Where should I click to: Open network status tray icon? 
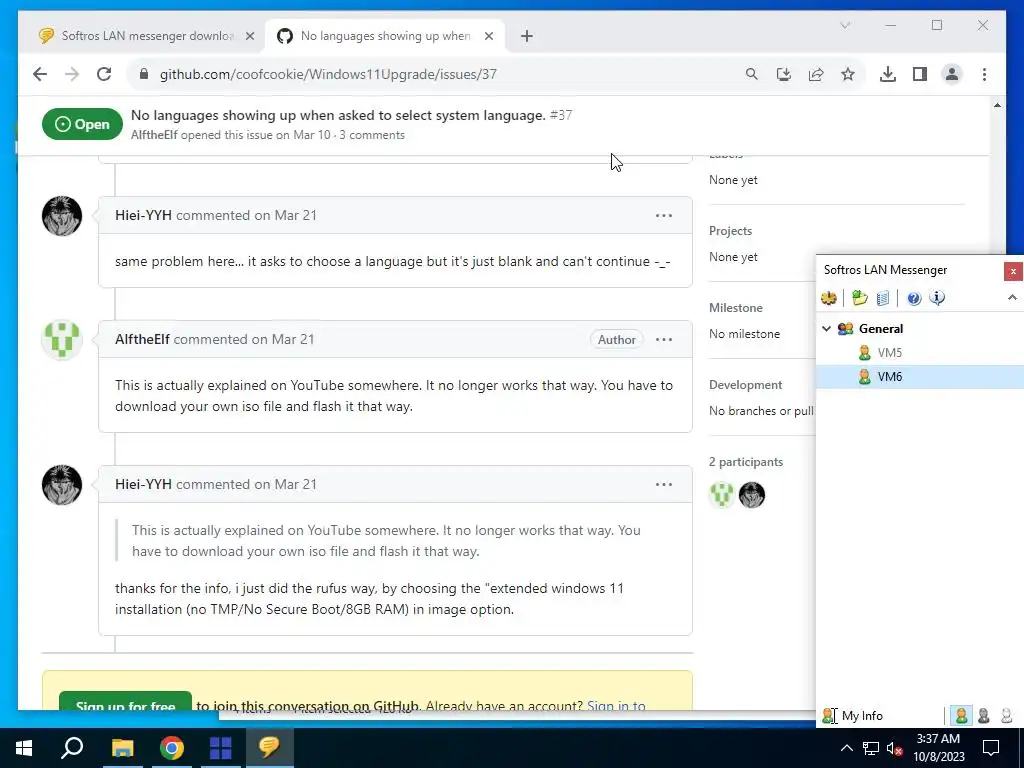[871, 748]
